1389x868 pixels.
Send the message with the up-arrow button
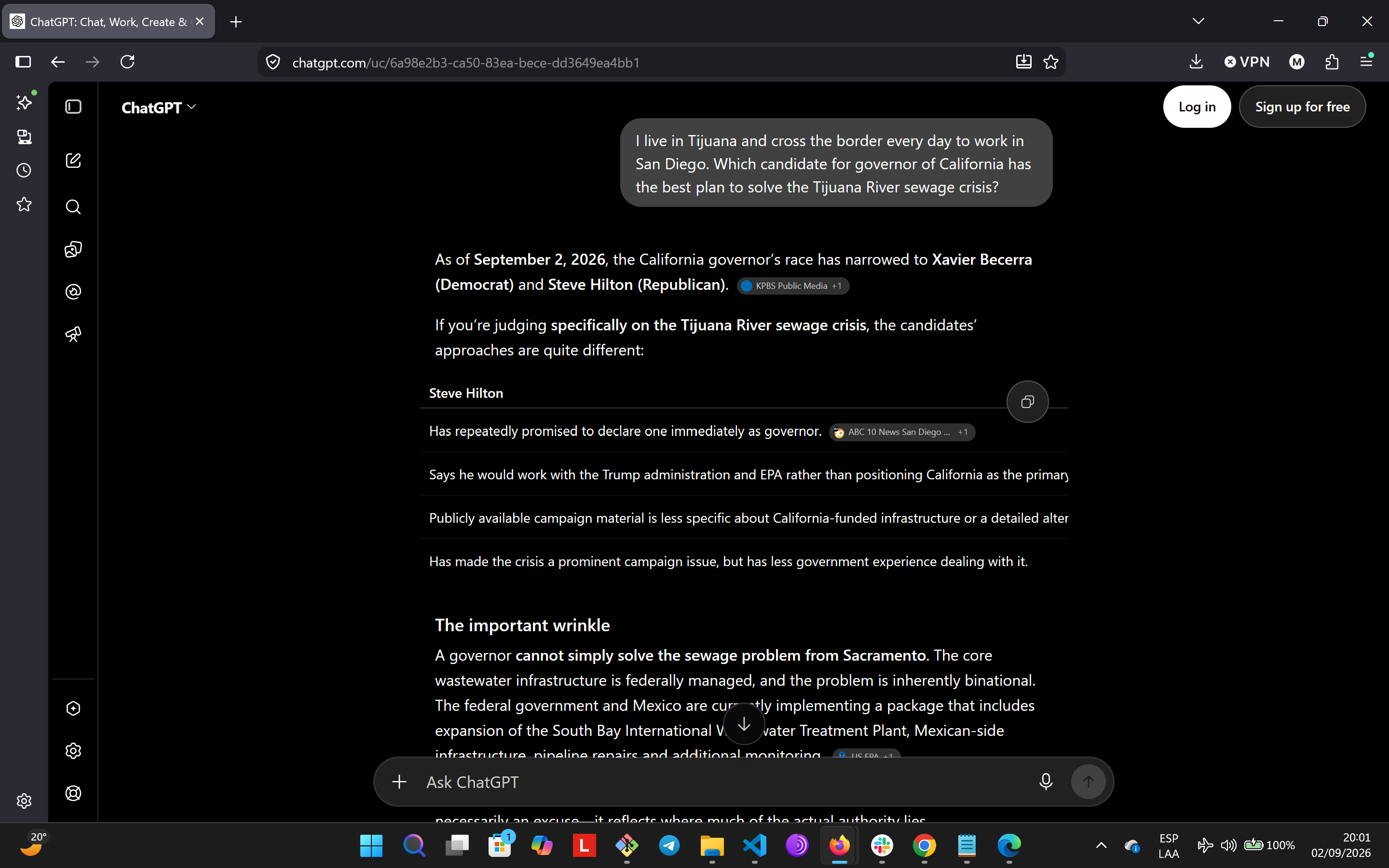coord(1088,781)
